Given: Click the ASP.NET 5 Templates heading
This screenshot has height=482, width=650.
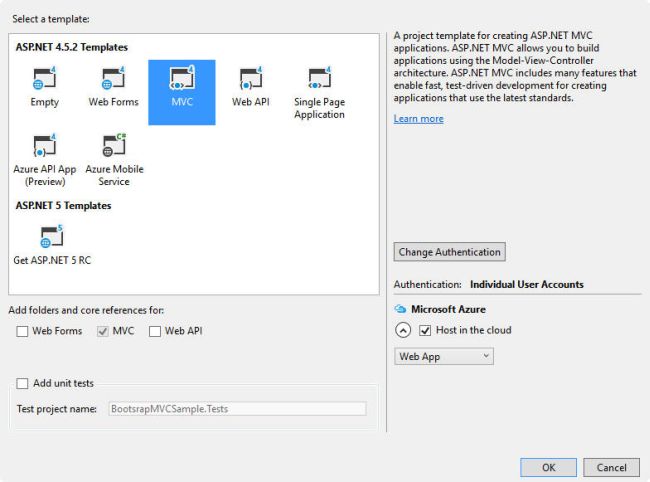Looking at the screenshot, I should [x=63, y=206].
